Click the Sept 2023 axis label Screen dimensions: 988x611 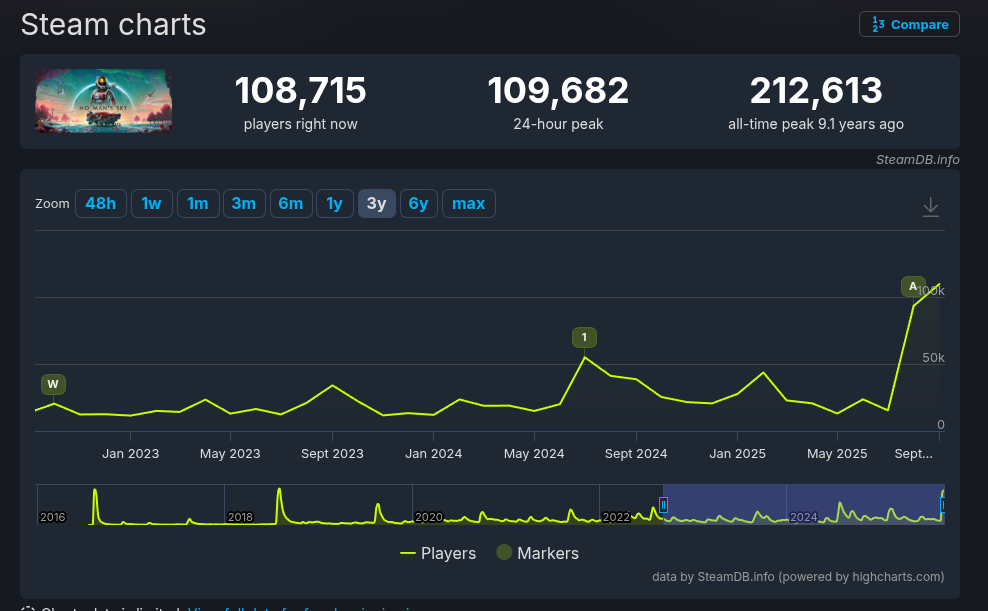pyautogui.click(x=332, y=454)
